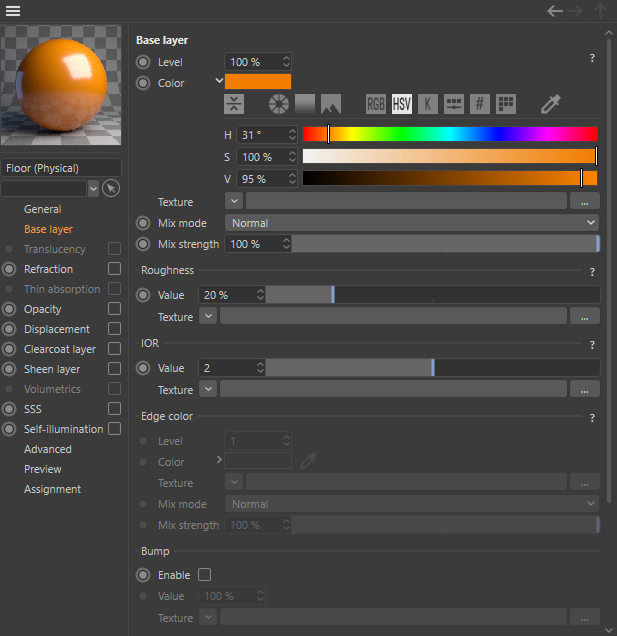Select the General tab

pos(43,209)
